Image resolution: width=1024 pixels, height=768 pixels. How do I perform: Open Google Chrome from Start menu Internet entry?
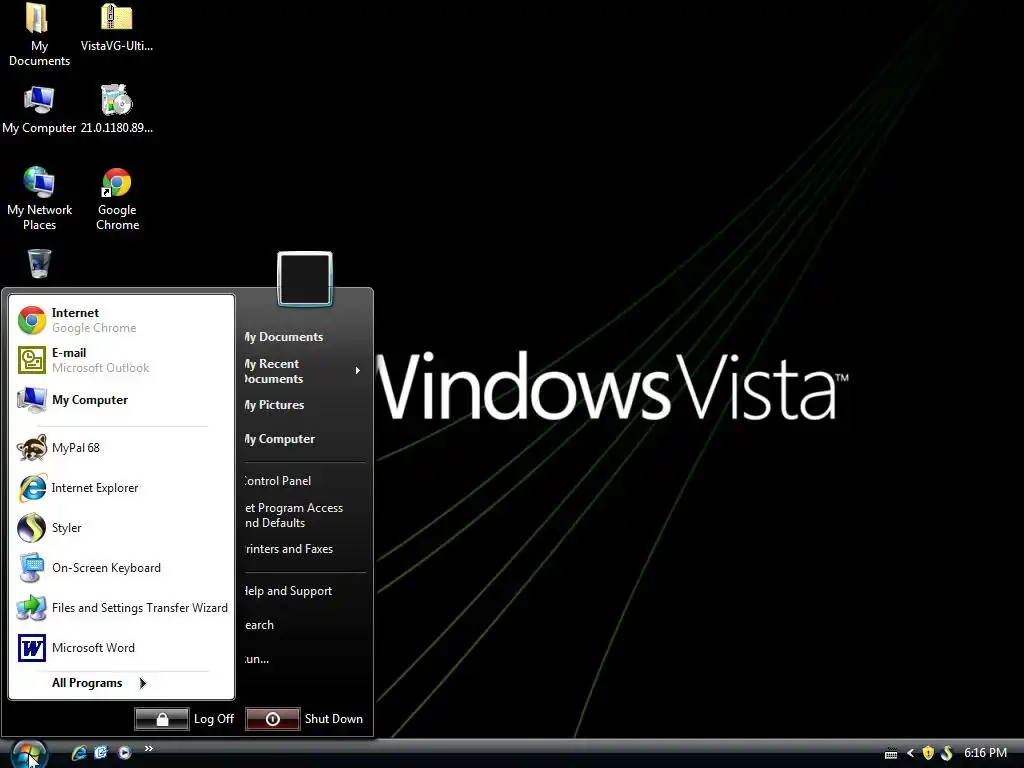(x=121, y=320)
